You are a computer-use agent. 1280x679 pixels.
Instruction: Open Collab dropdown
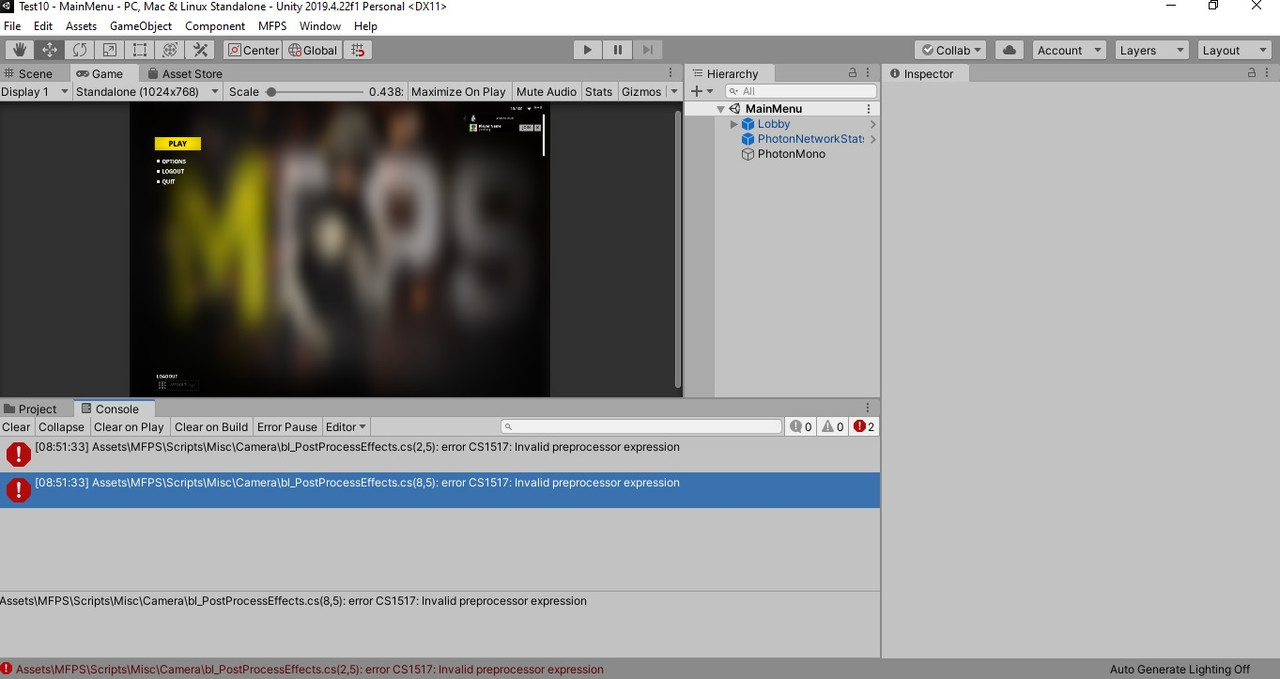click(950, 50)
